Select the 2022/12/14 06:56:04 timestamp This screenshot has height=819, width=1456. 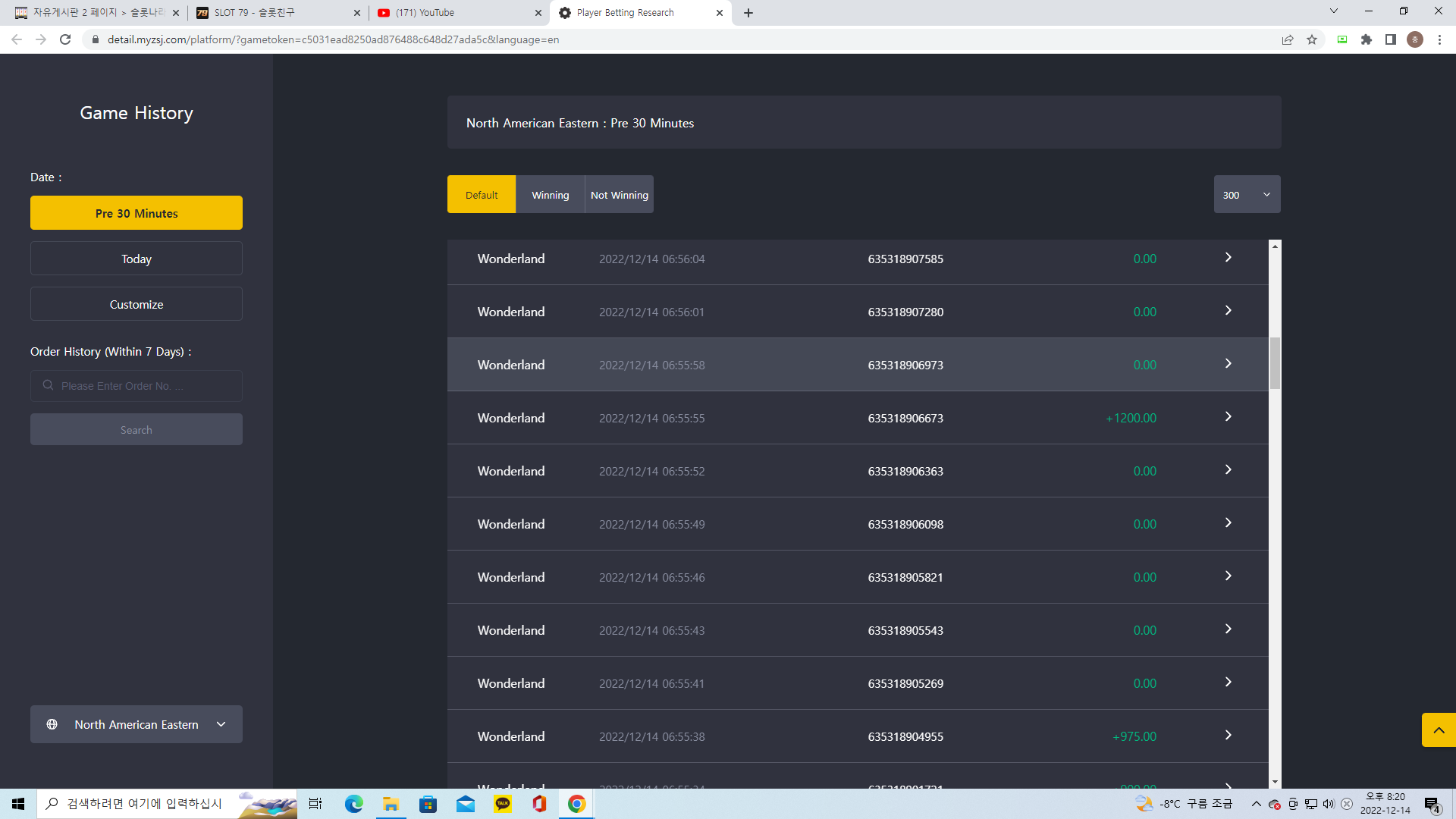651,259
